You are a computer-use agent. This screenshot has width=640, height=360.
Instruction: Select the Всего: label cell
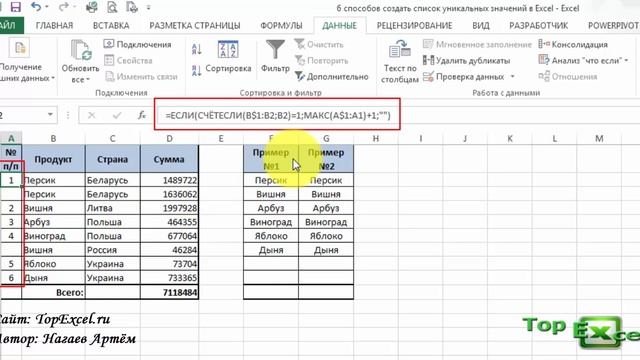coord(53,292)
